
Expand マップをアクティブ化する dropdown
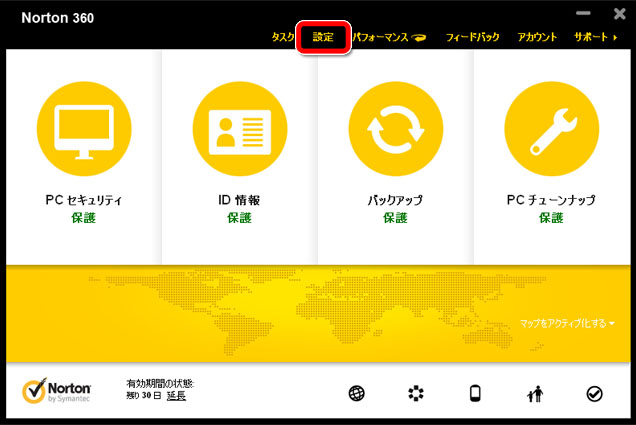(567, 323)
